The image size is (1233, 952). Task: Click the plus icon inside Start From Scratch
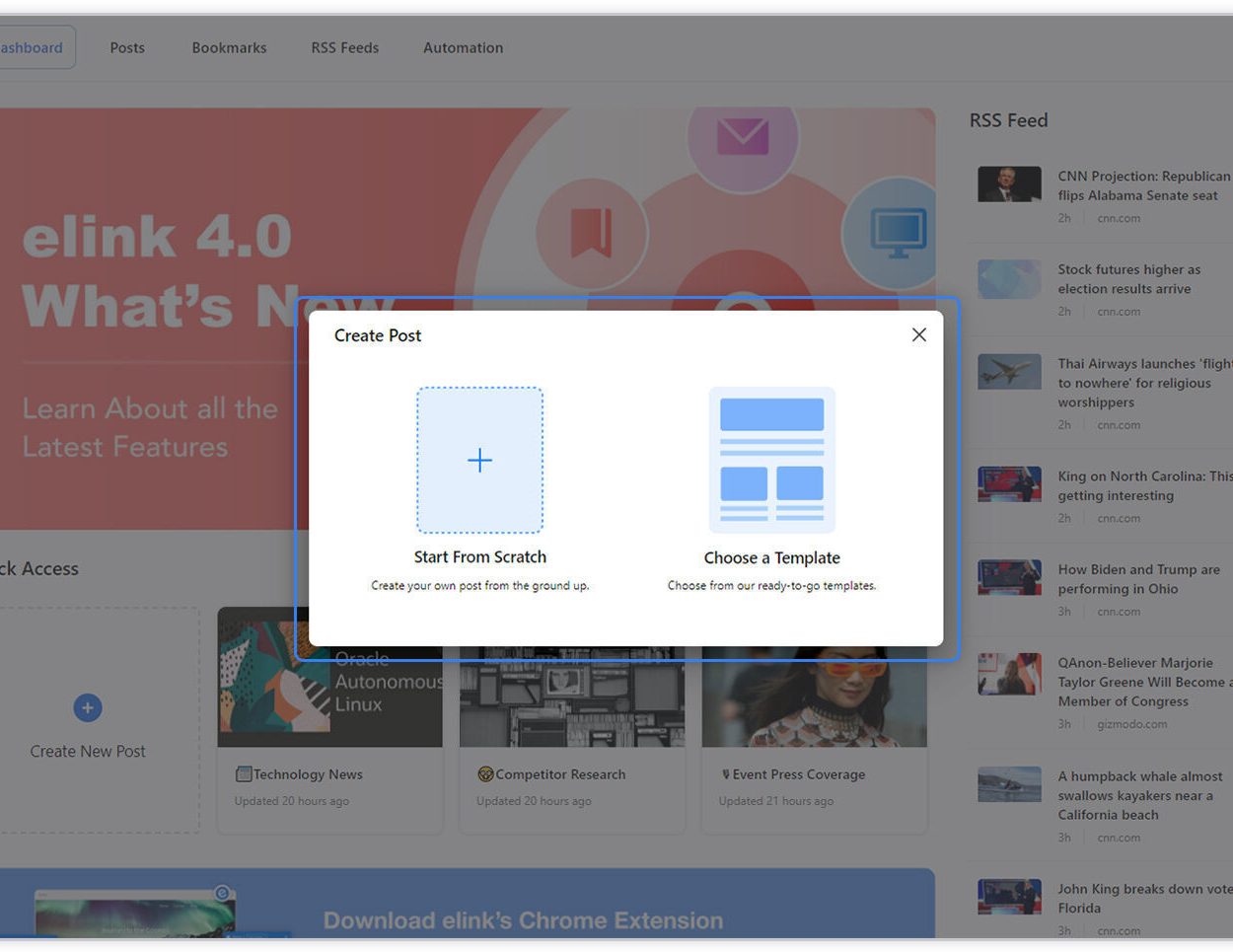coord(480,460)
